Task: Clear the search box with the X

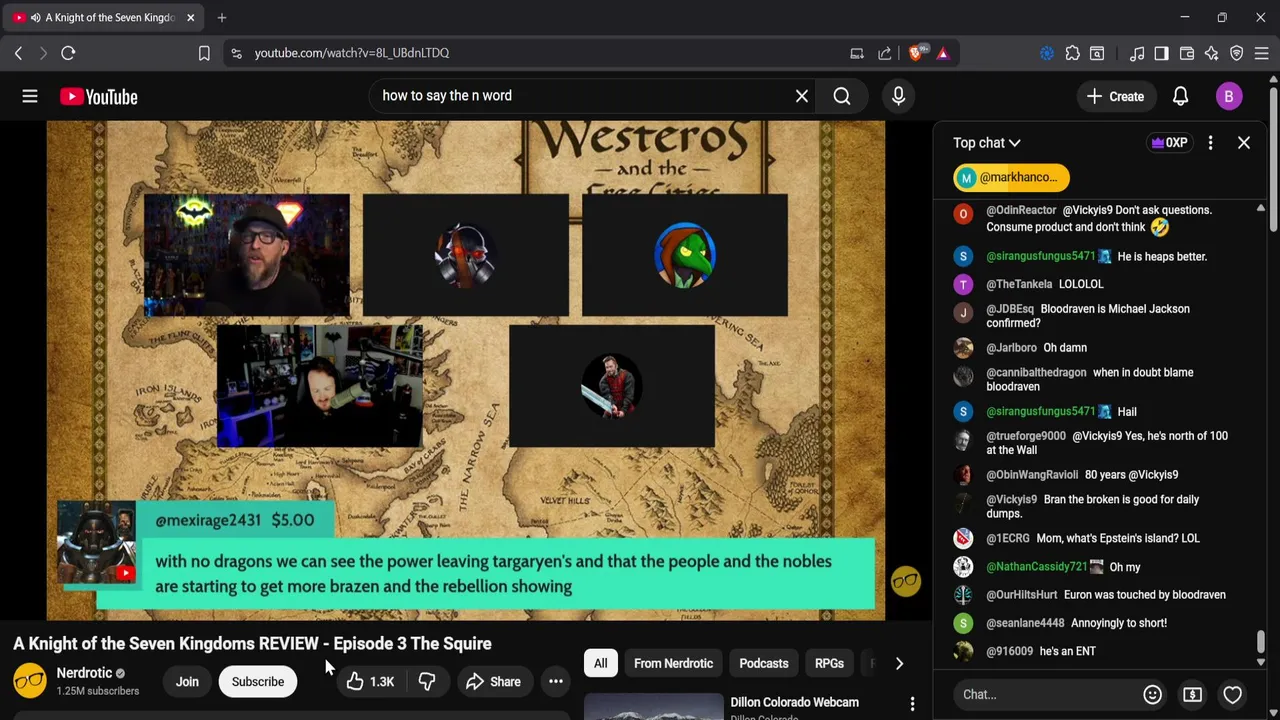Action: click(802, 96)
